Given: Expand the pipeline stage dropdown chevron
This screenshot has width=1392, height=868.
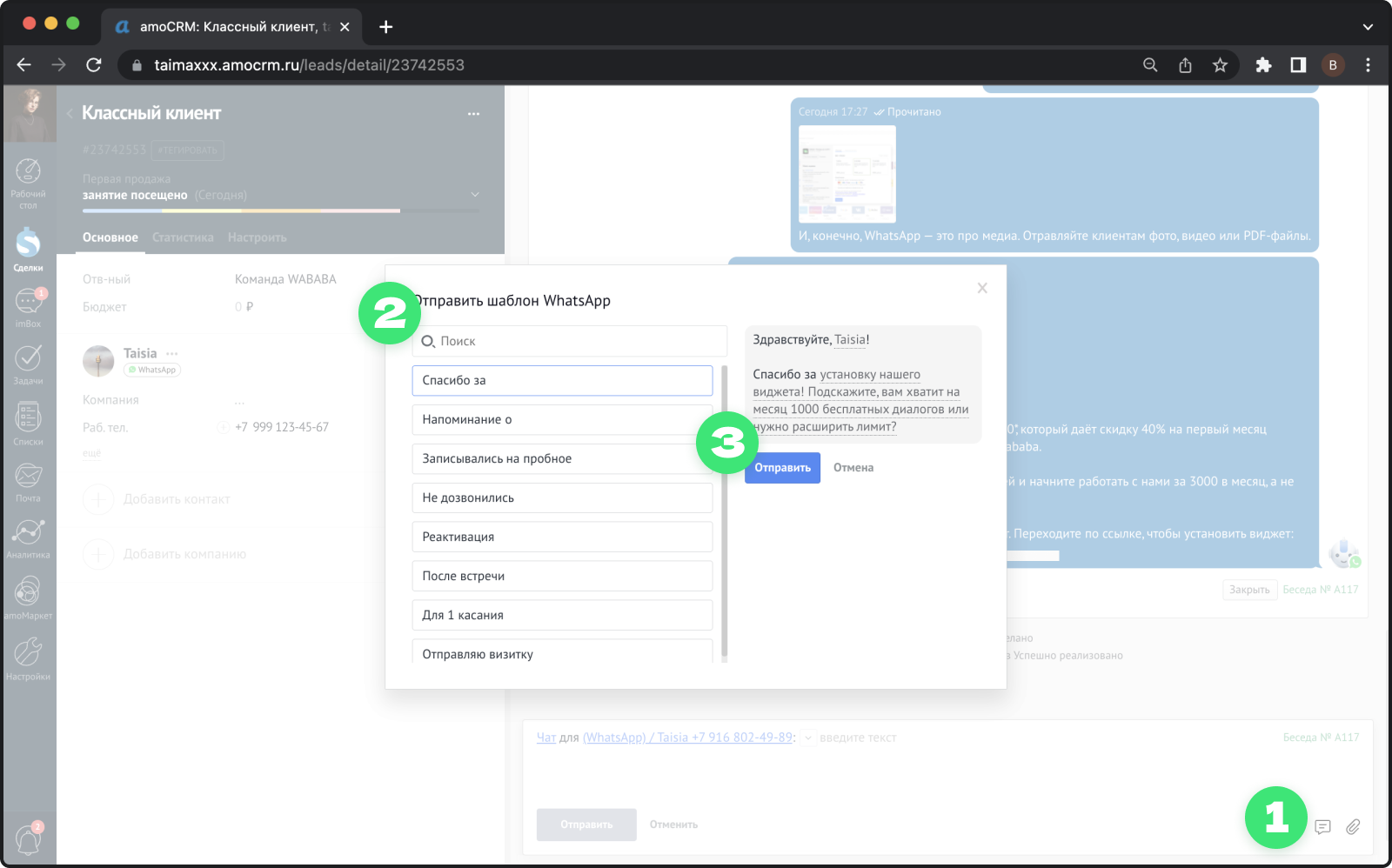Looking at the screenshot, I should tap(475, 195).
